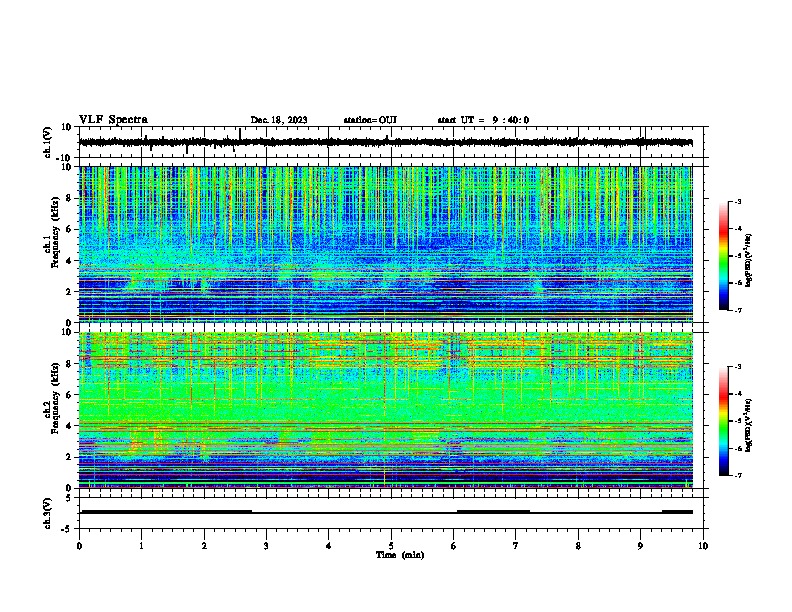Click the ch.1 color scale unit label

749,260
